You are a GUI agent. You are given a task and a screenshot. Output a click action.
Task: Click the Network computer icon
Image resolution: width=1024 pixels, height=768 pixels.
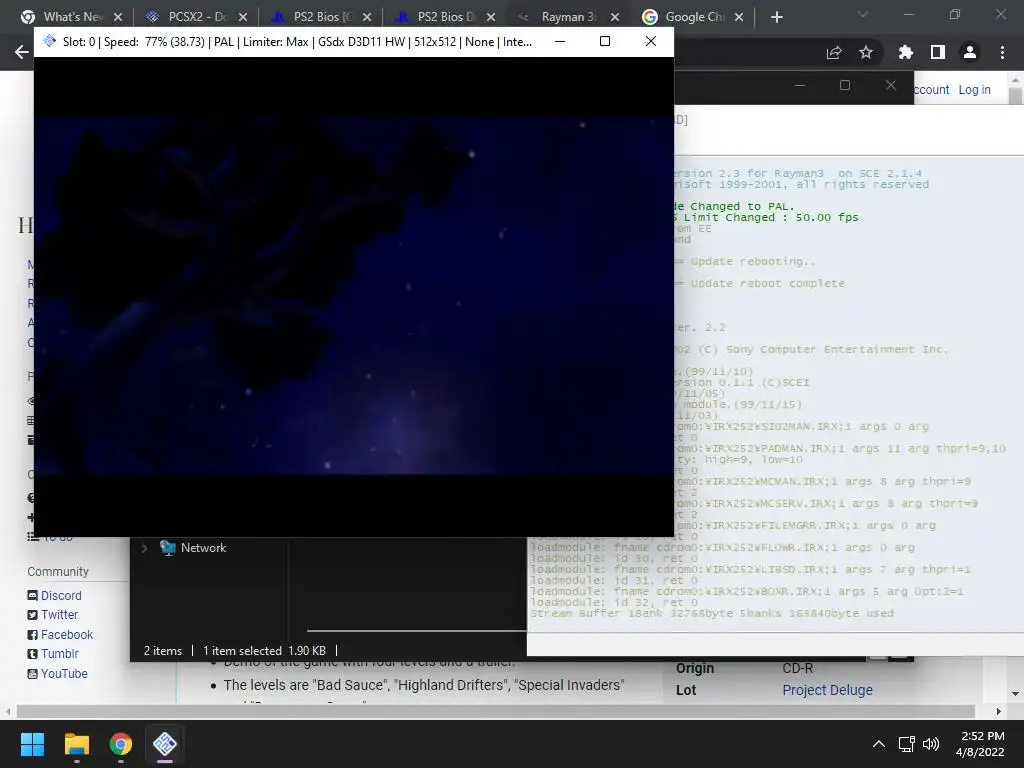tap(168, 548)
